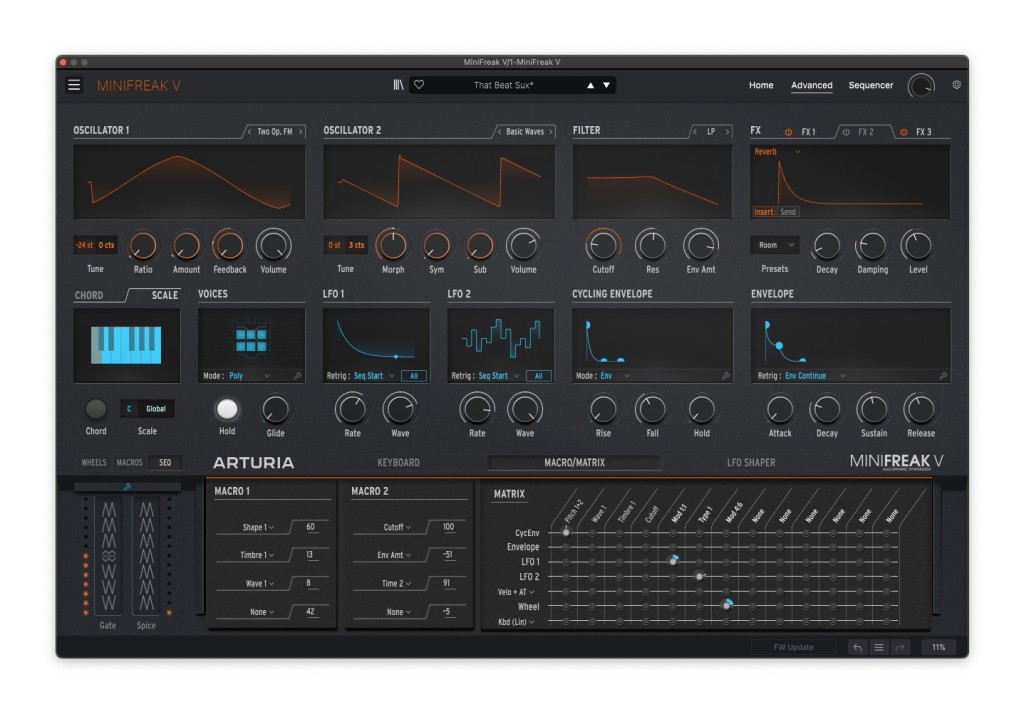The height and width of the screenshot is (714, 1024).
Task: Click the Send button in FX display
Action: (x=788, y=212)
